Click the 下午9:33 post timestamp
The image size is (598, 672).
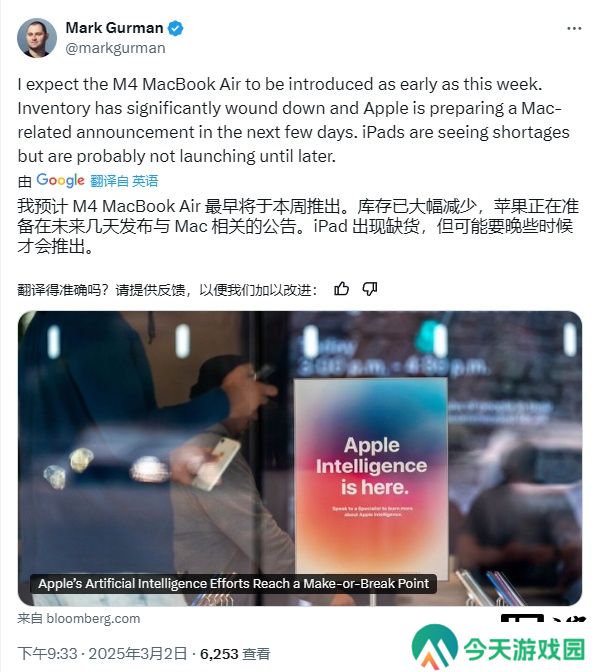pos(48,654)
